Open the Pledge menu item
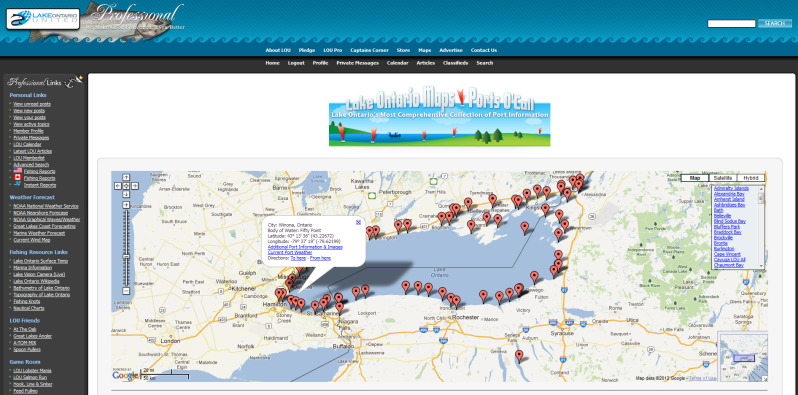This screenshot has height=395, width=798. pyautogui.click(x=307, y=50)
